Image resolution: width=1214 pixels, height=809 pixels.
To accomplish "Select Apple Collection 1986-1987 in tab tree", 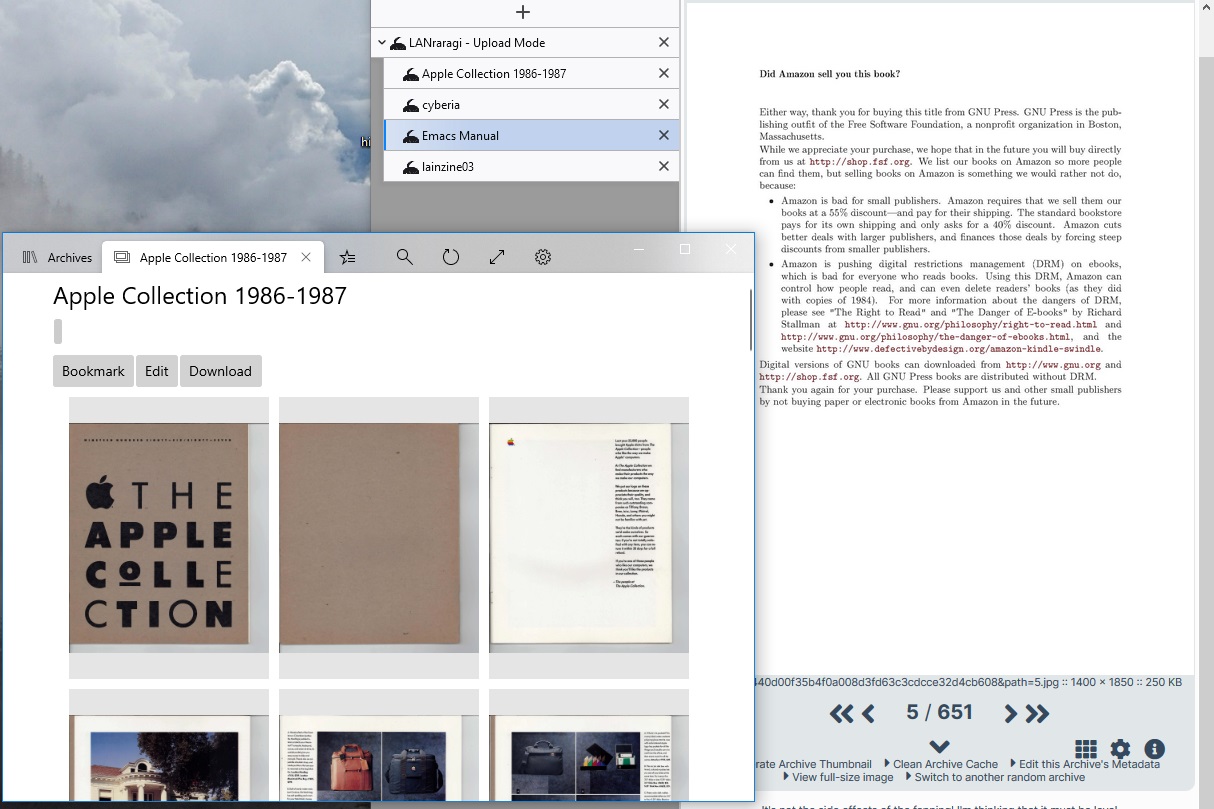I will click(494, 74).
